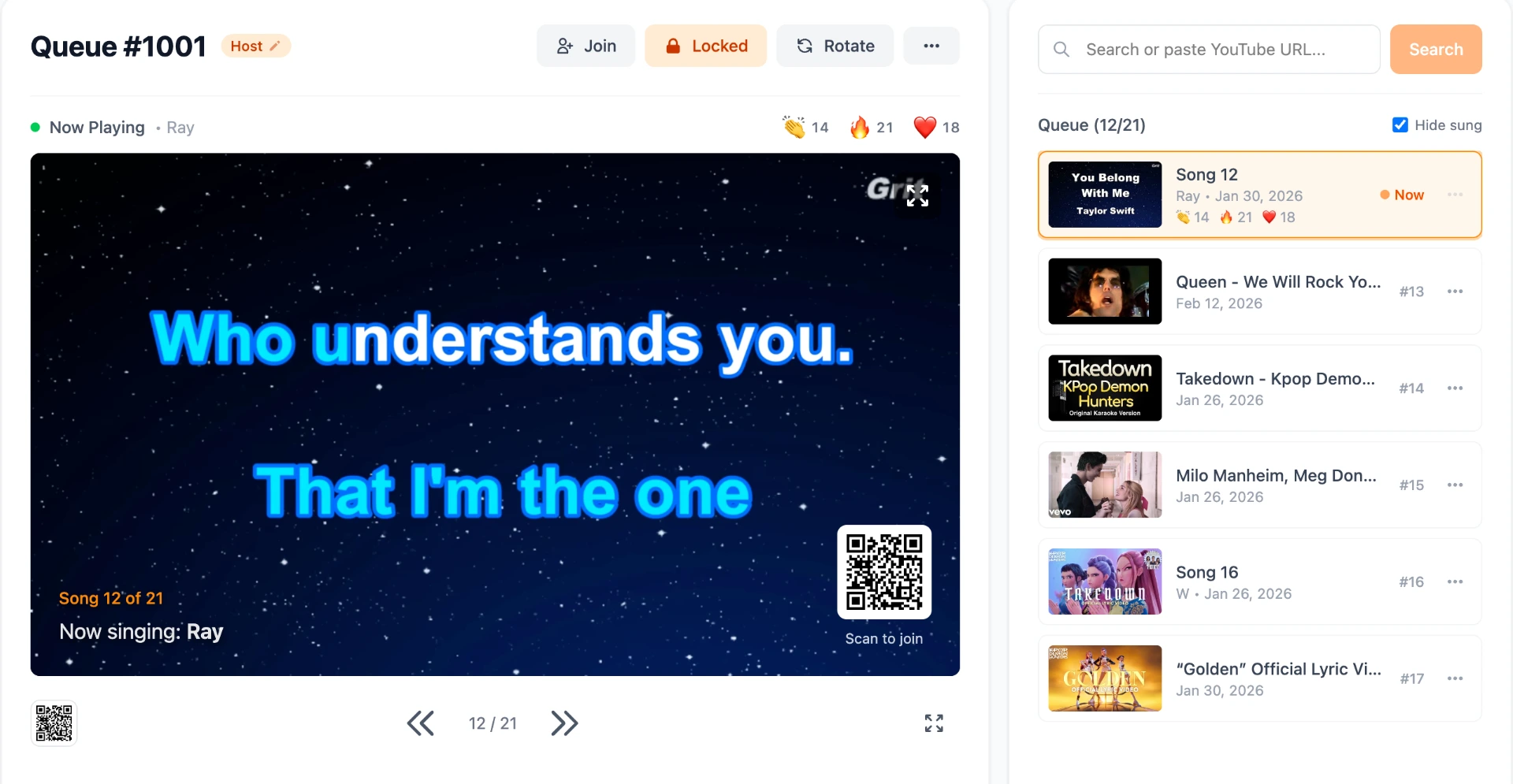Click the Scan to join QR code in video
The image size is (1513, 784).
[884, 572]
